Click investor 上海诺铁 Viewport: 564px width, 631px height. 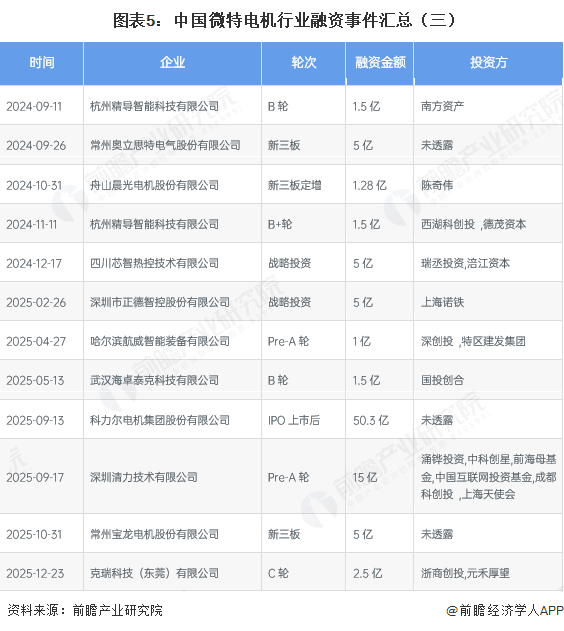[x=443, y=302]
